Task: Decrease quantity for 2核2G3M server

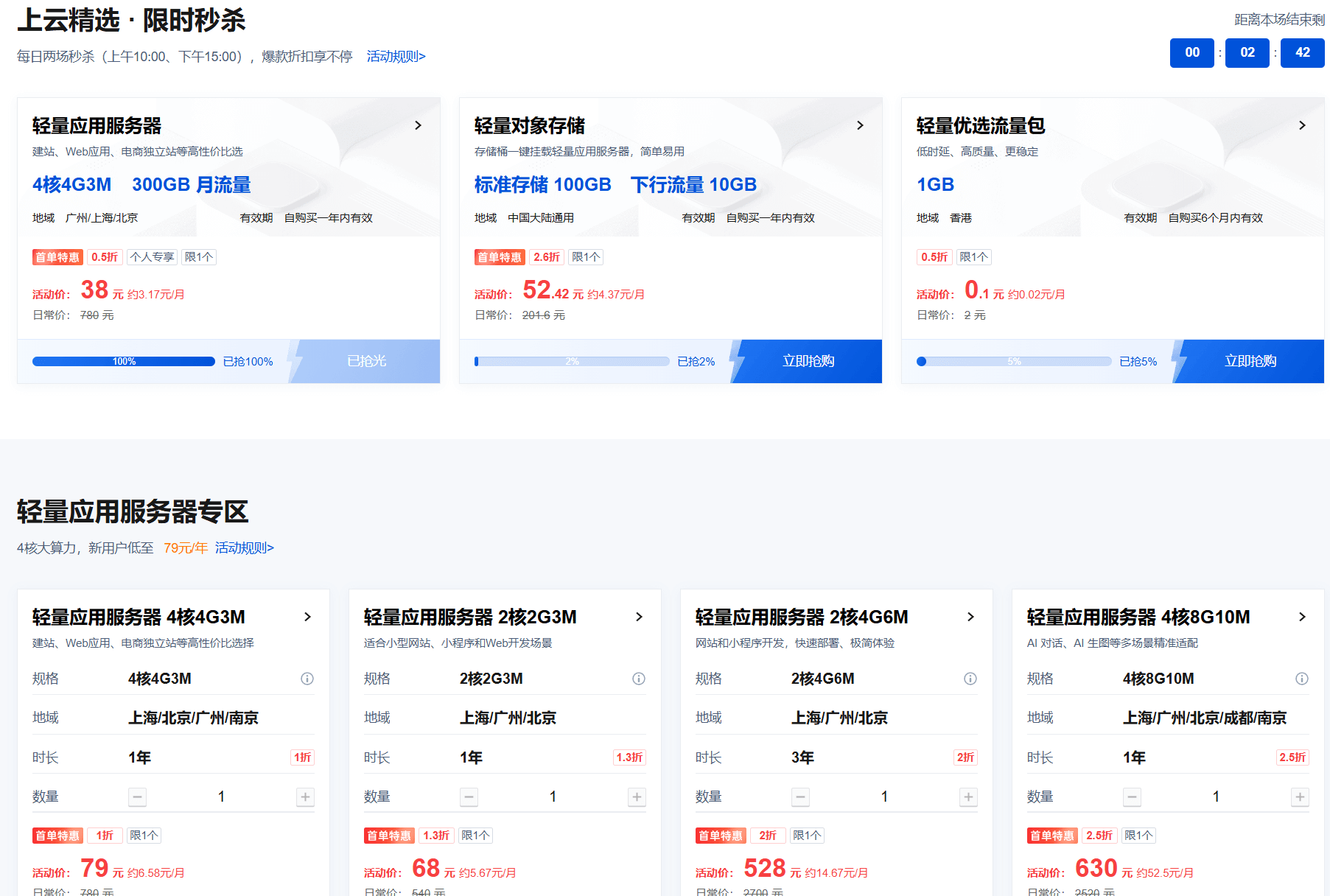Action: tap(469, 797)
